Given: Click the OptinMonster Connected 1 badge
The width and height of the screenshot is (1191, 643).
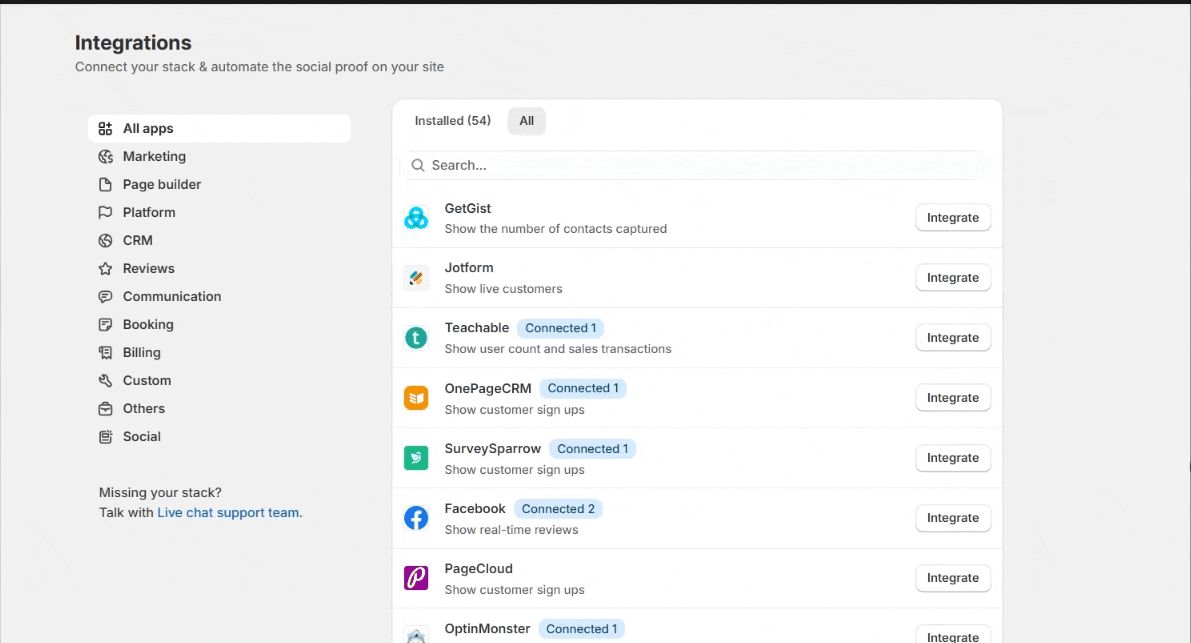Looking at the screenshot, I should point(582,629).
